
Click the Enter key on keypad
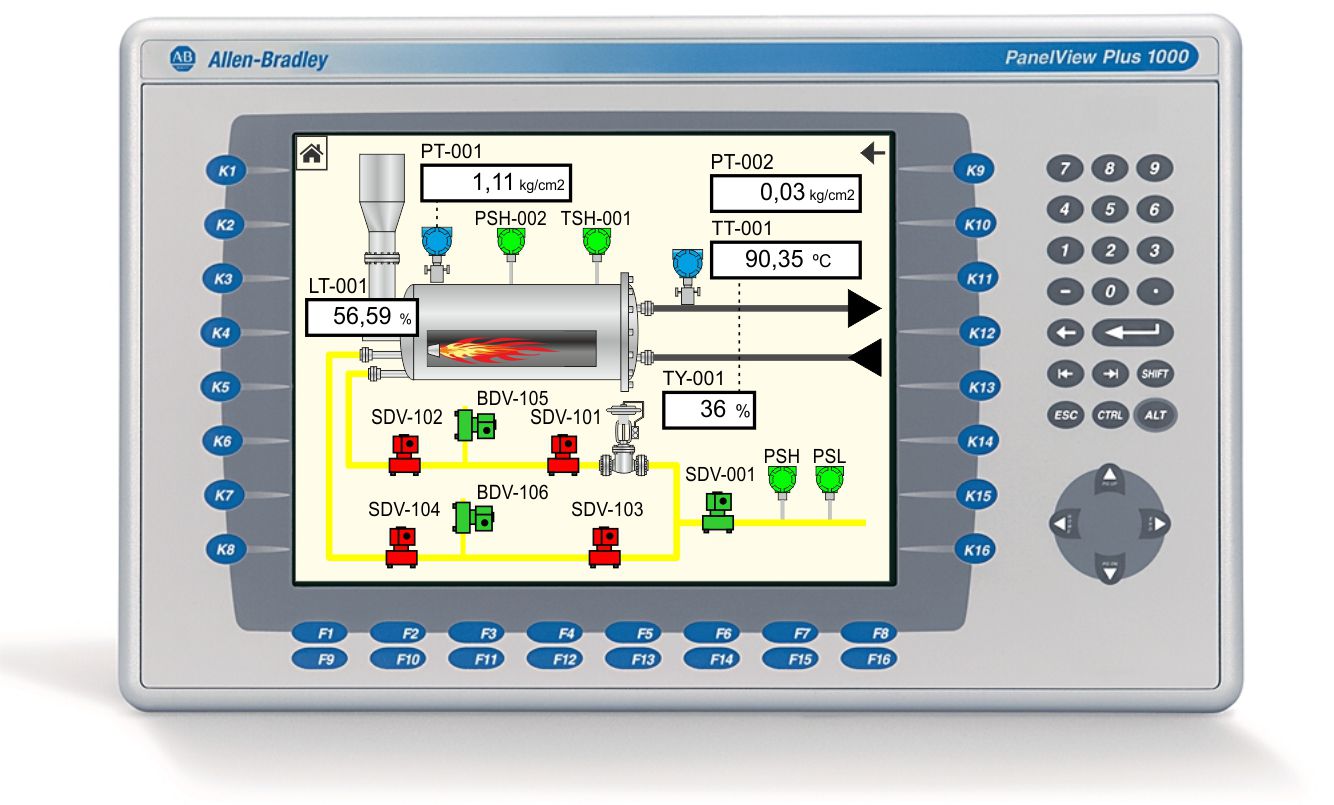(1133, 332)
